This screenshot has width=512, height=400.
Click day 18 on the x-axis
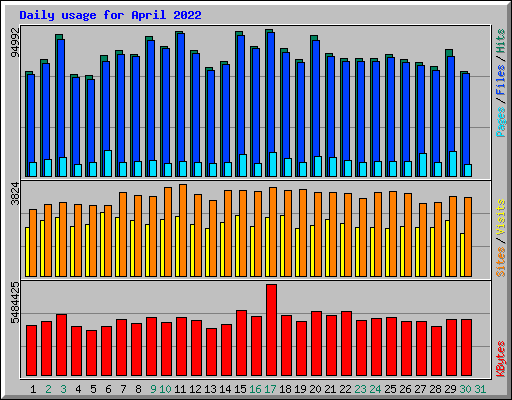click(285, 389)
